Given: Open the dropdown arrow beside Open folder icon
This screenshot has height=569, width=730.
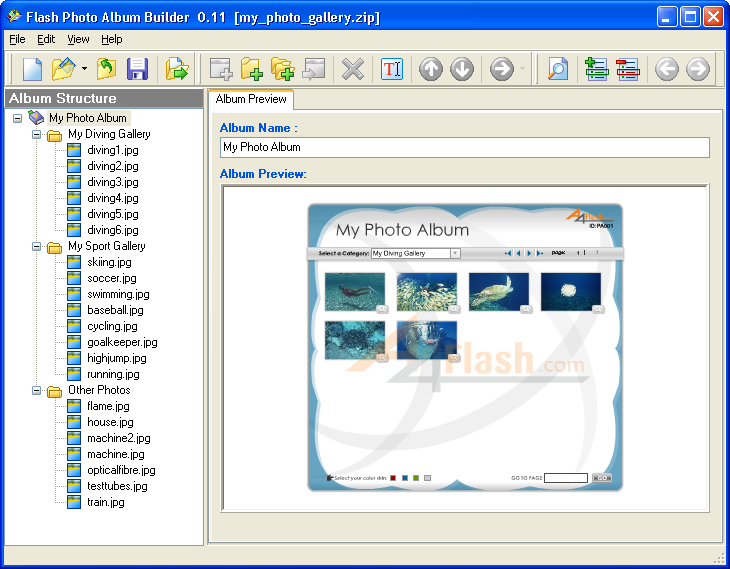Looking at the screenshot, I should [85, 69].
